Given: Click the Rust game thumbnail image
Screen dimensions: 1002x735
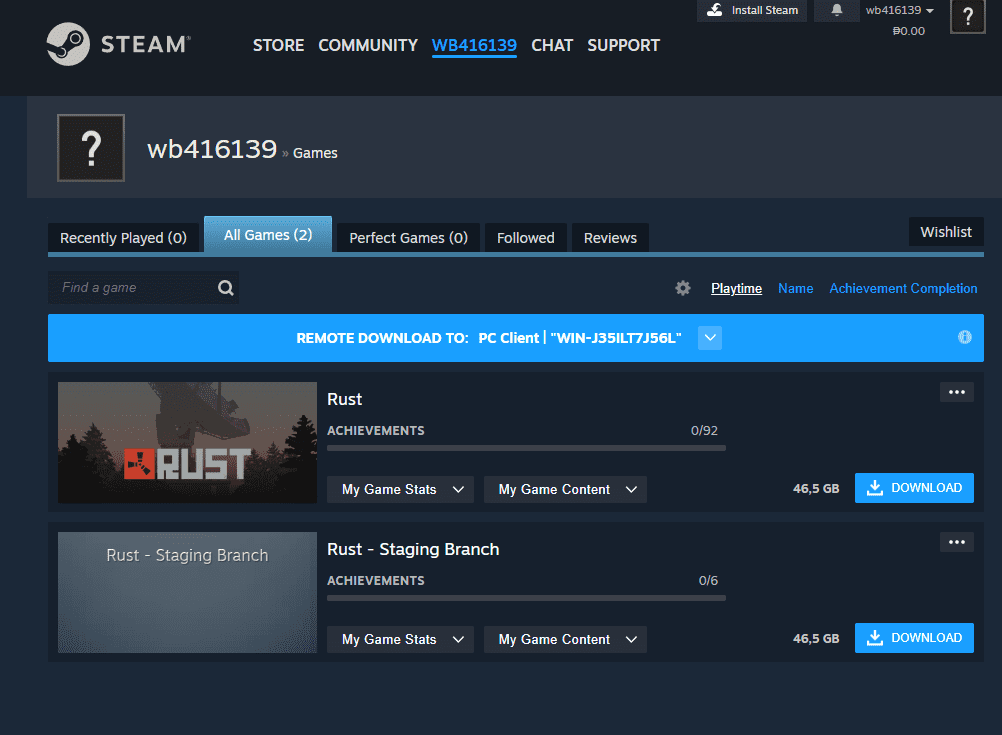Looking at the screenshot, I should coord(187,442).
